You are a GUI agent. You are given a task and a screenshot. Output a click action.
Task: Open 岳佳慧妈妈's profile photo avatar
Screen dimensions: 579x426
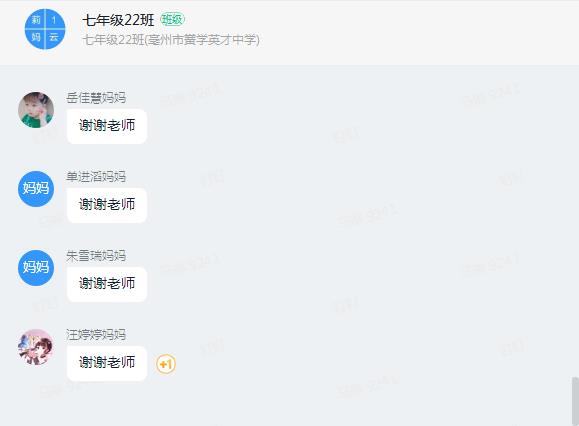36,110
